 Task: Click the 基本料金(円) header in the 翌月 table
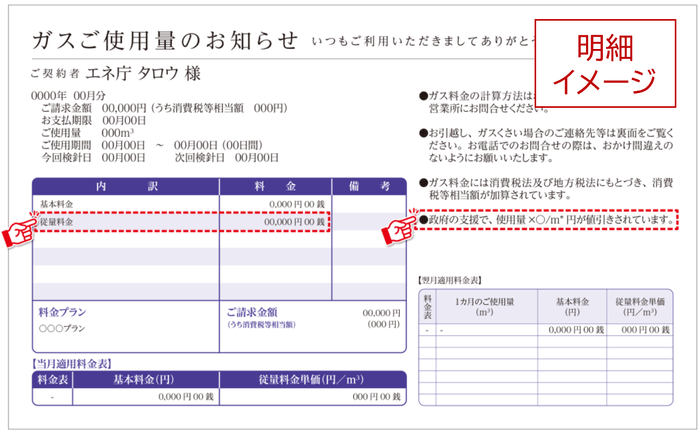coord(572,307)
